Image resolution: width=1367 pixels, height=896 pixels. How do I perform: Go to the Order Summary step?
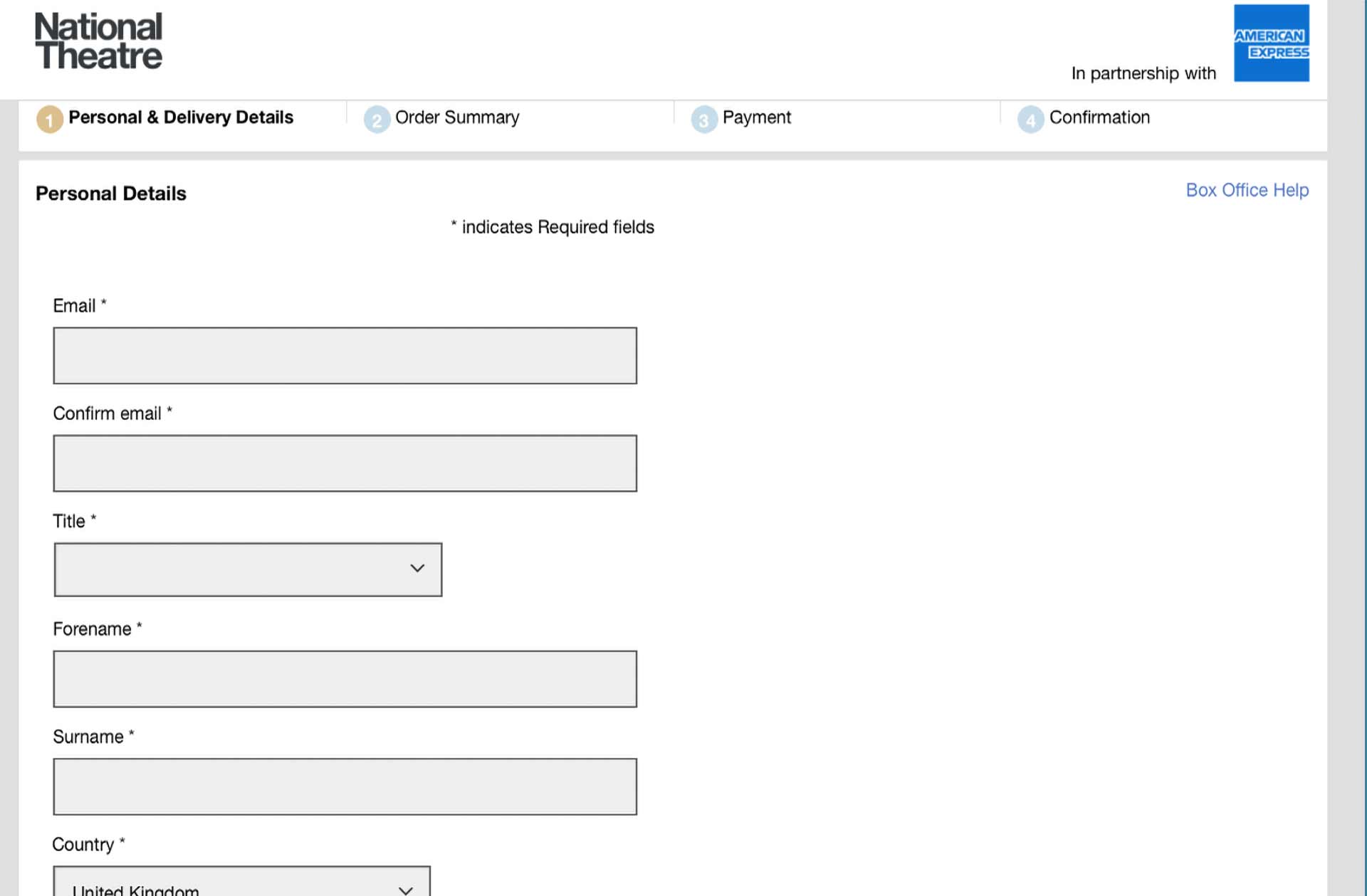[x=457, y=117]
